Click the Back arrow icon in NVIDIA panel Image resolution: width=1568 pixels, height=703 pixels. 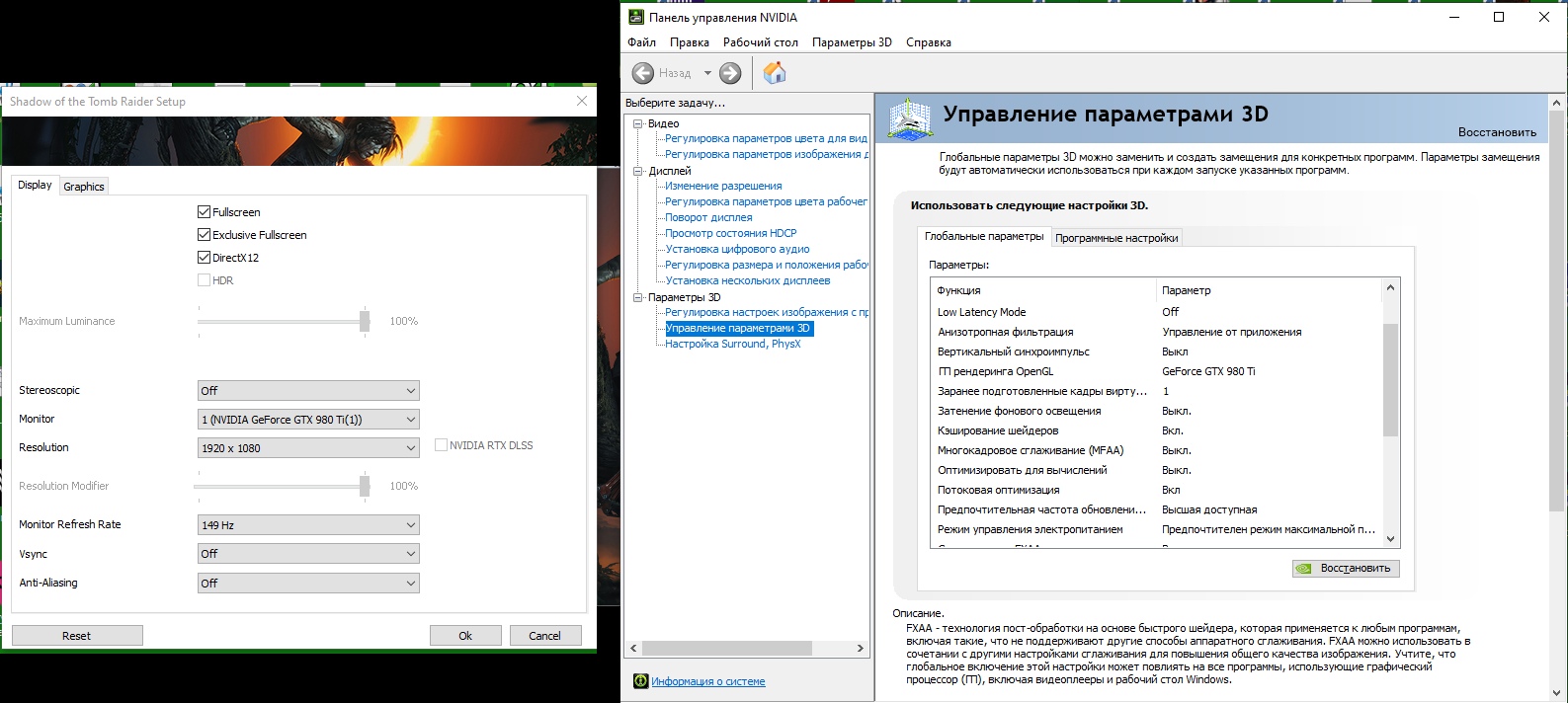pyautogui.click(x=643, y=73)
